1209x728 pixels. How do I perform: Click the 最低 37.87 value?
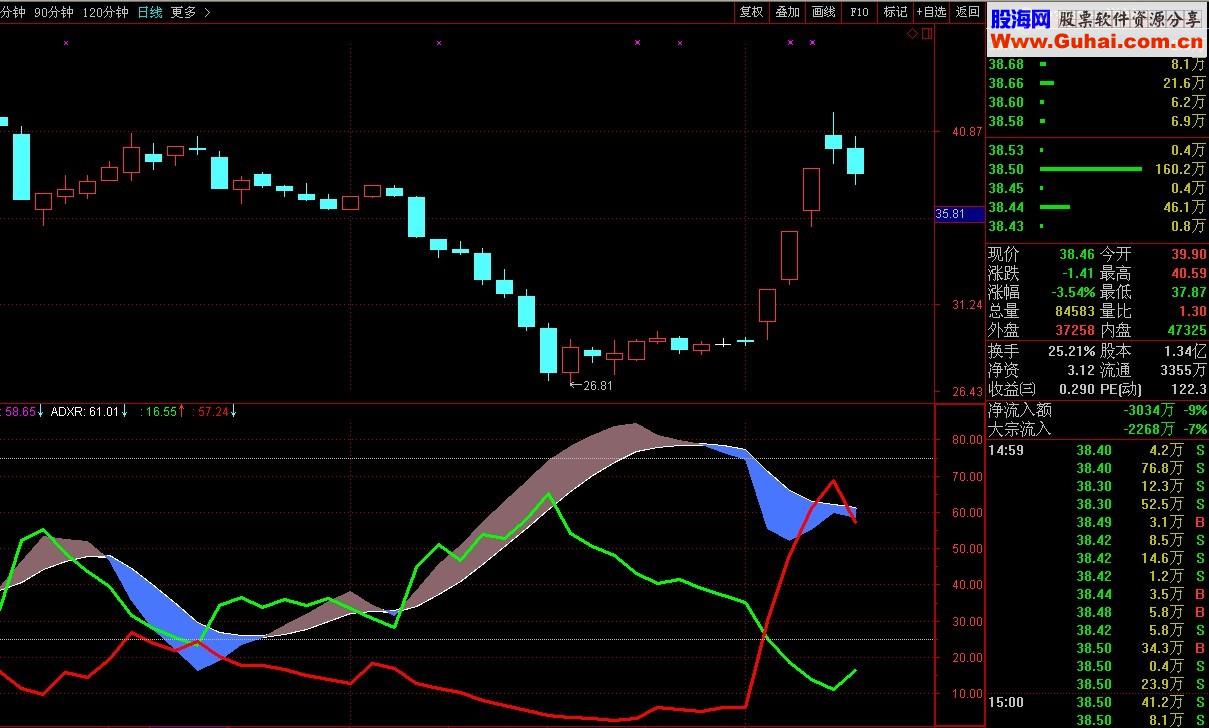[1187, 293]
